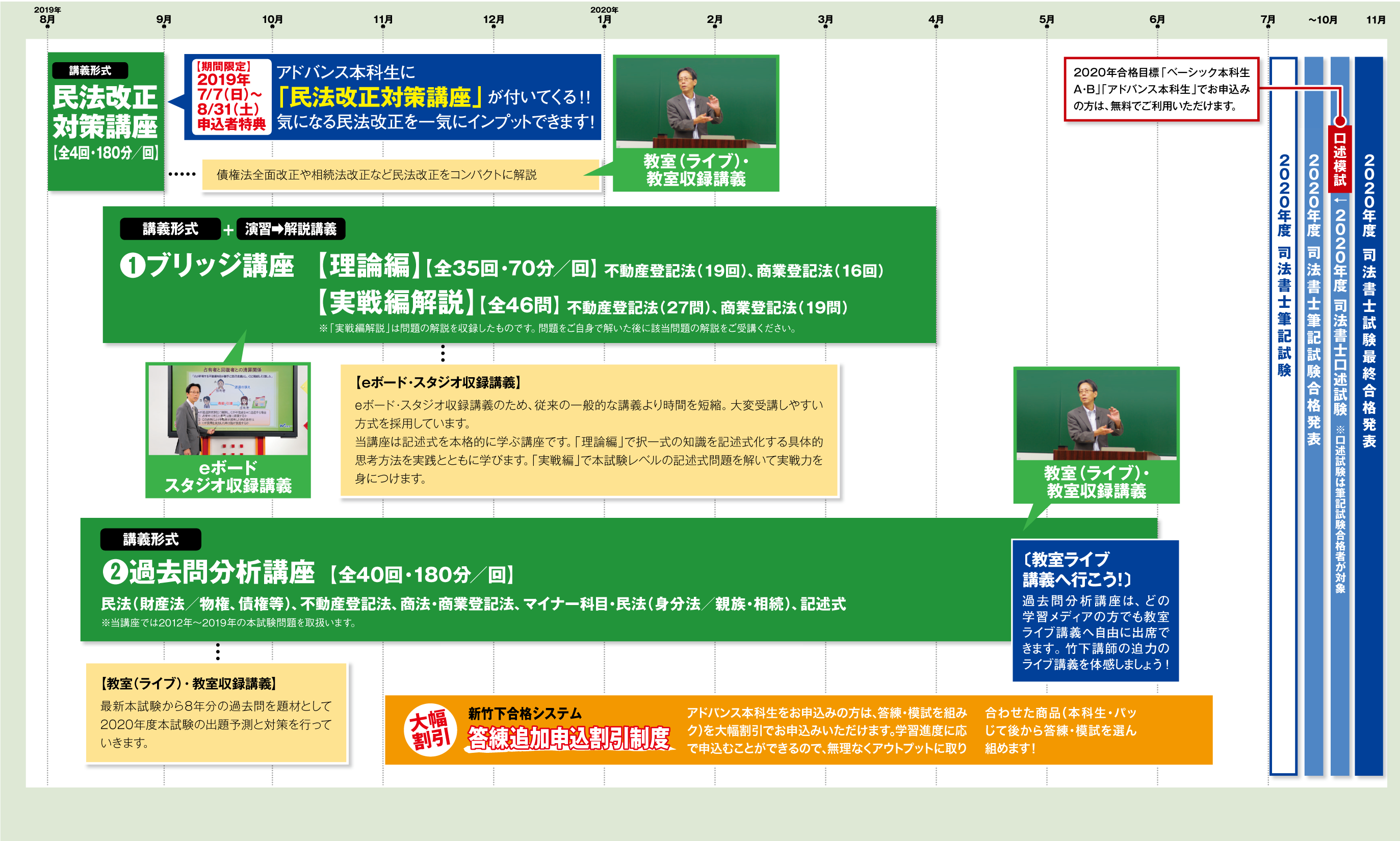
Task: Open the eボード スタジオ収録講義 photo
Action: click(228, 410)
